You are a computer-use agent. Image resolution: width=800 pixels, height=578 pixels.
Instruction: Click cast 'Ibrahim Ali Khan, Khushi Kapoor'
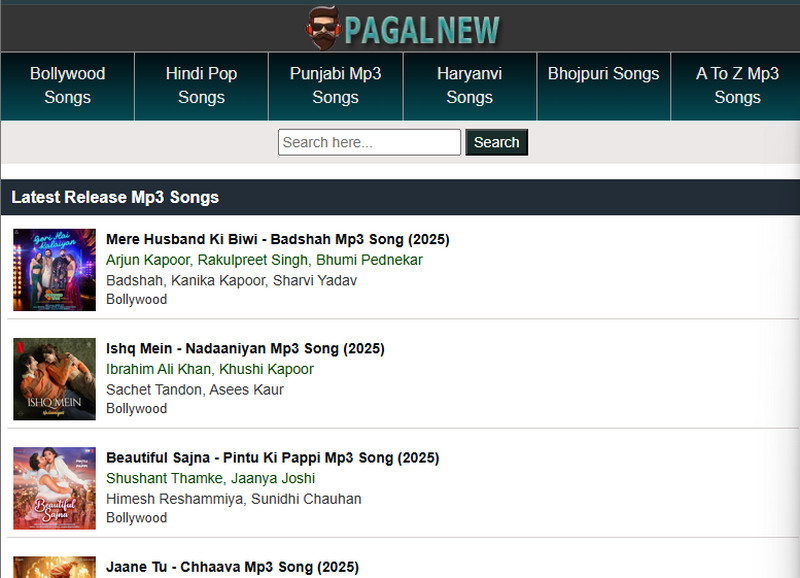210,369
